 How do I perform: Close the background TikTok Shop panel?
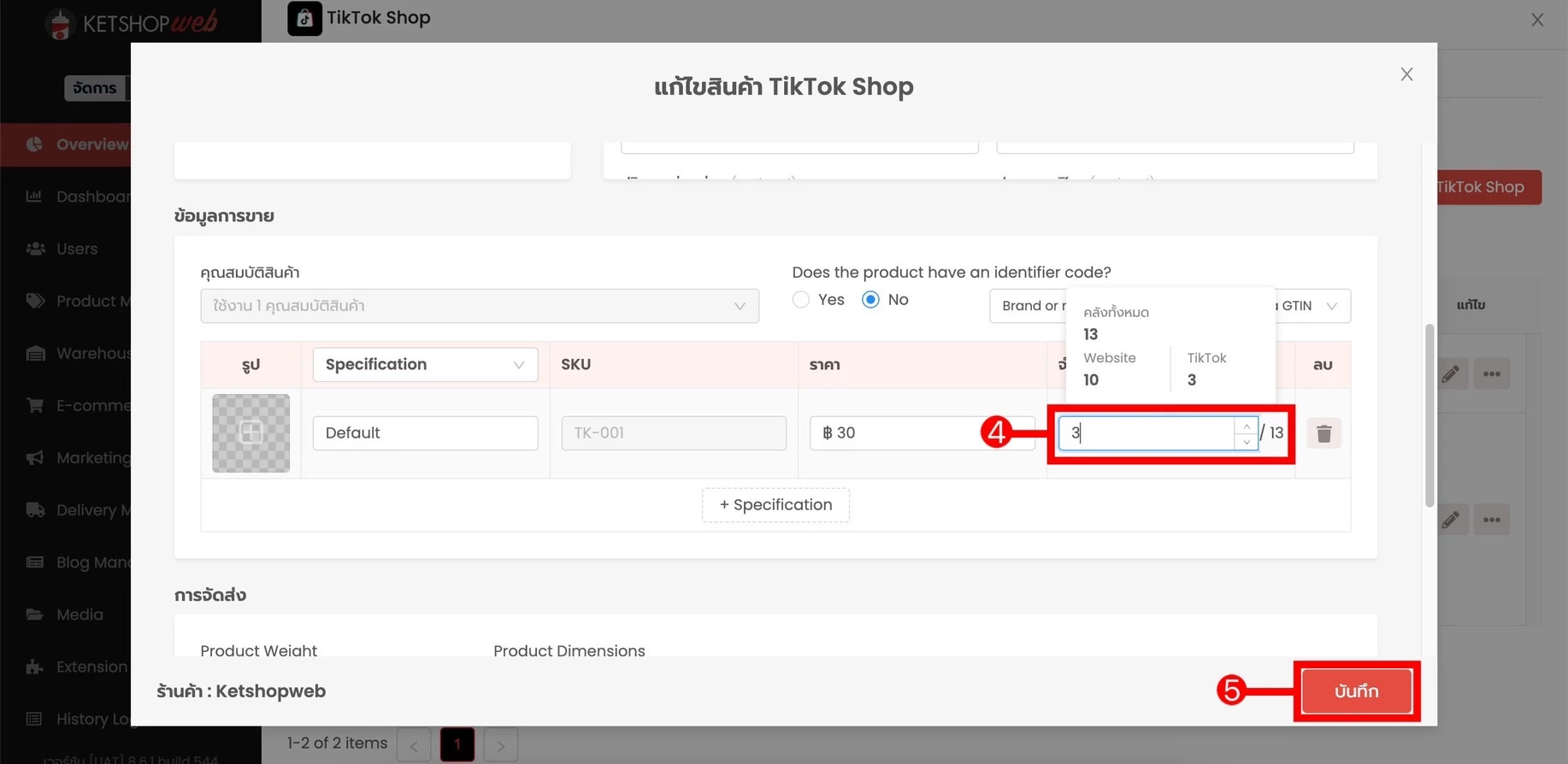pyautogui.click(x=1537, y=20)
